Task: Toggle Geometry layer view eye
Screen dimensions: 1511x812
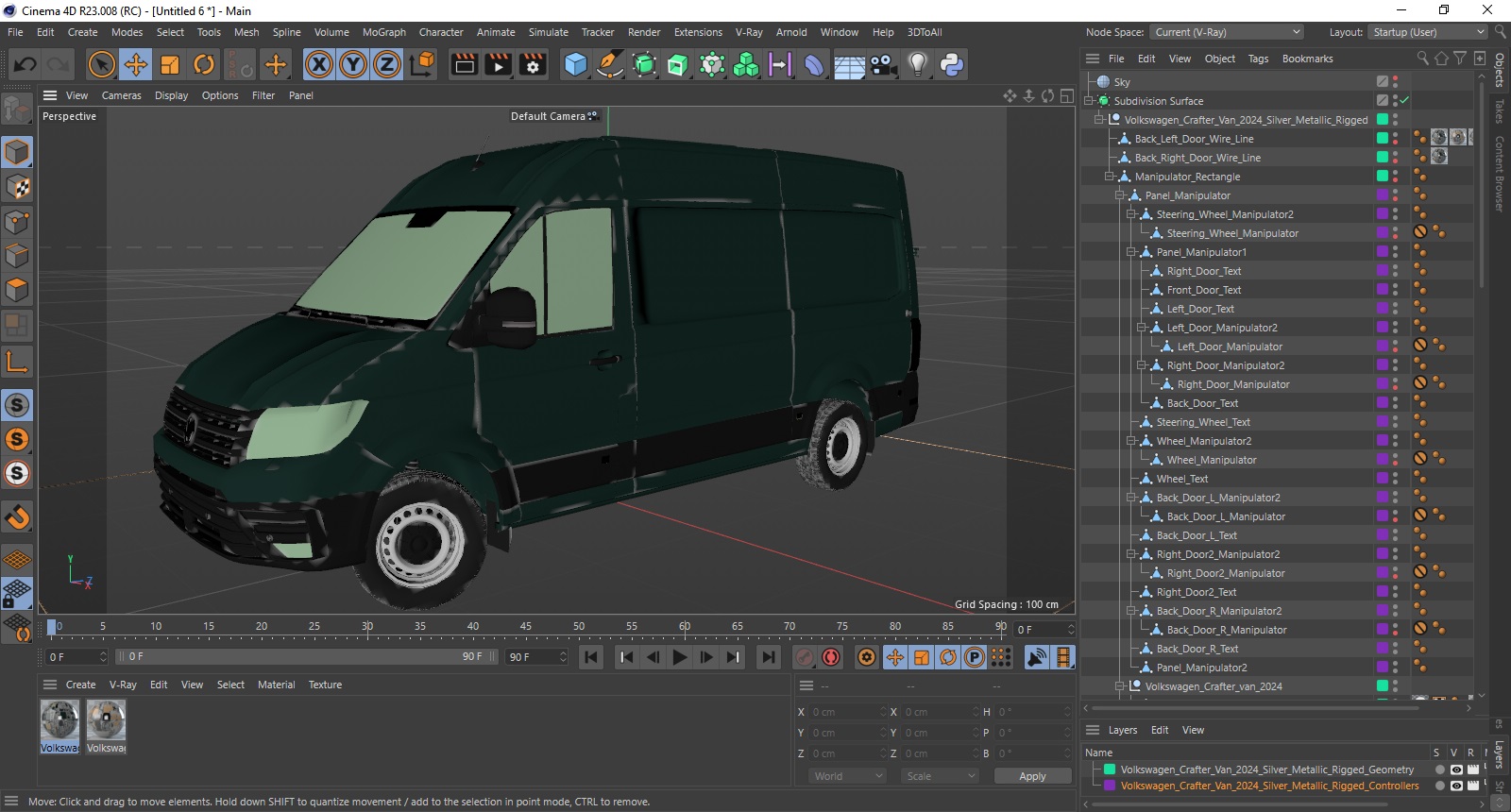Action: (x=1456, y=770)
